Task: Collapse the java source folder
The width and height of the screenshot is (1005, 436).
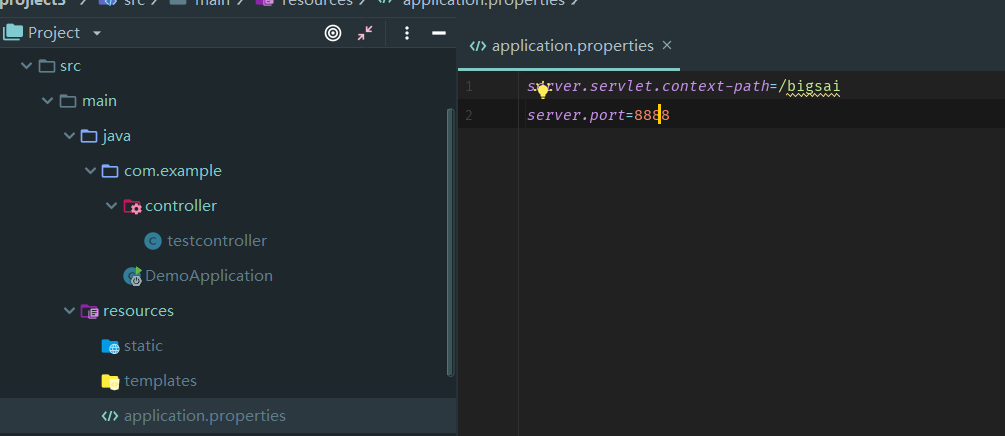Action: coord(69,136)
